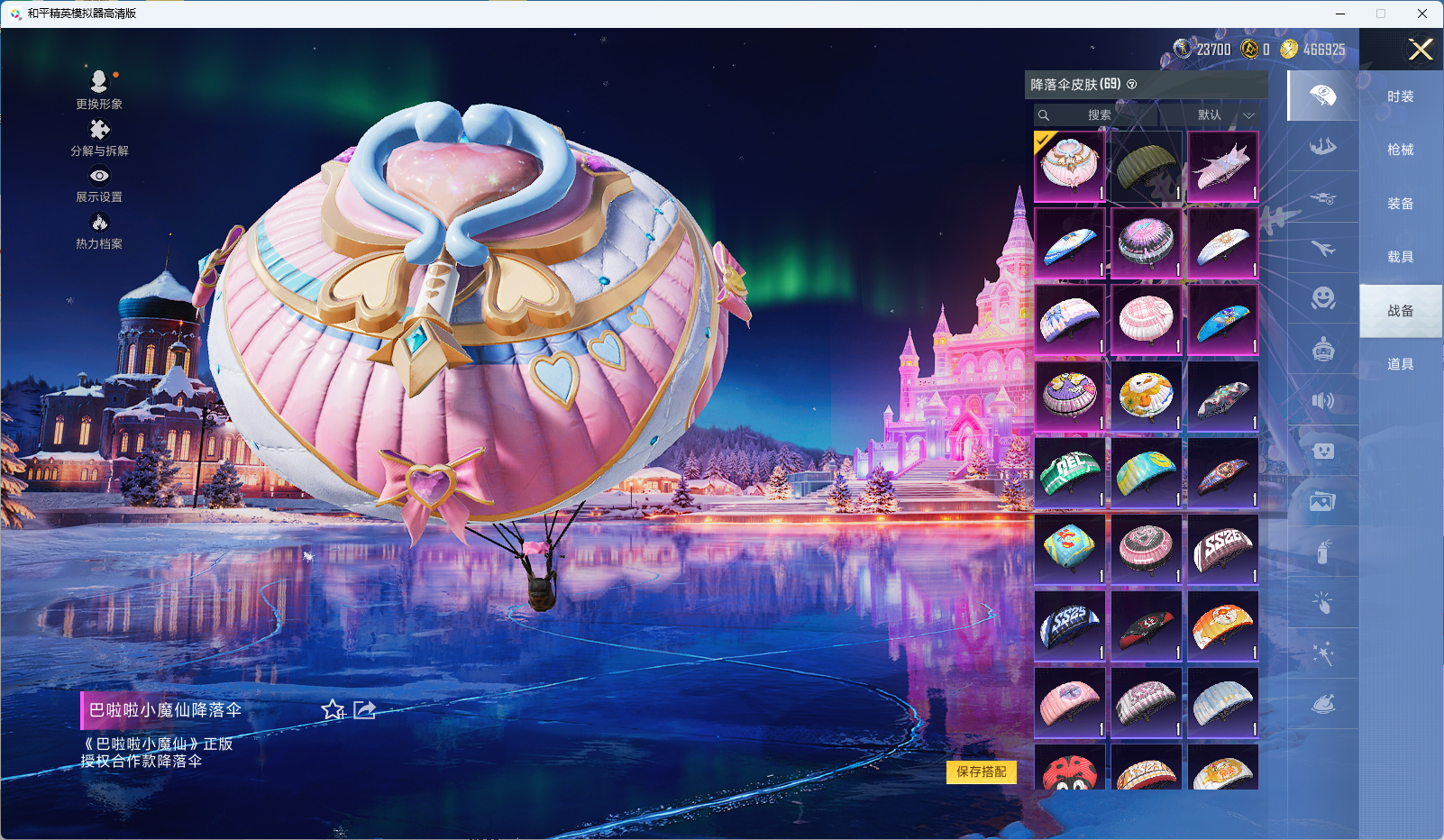Viewport: 1444px width, 840px height.
Task: Click the roast chicken category icon
Action: [x=1322, y=704]
